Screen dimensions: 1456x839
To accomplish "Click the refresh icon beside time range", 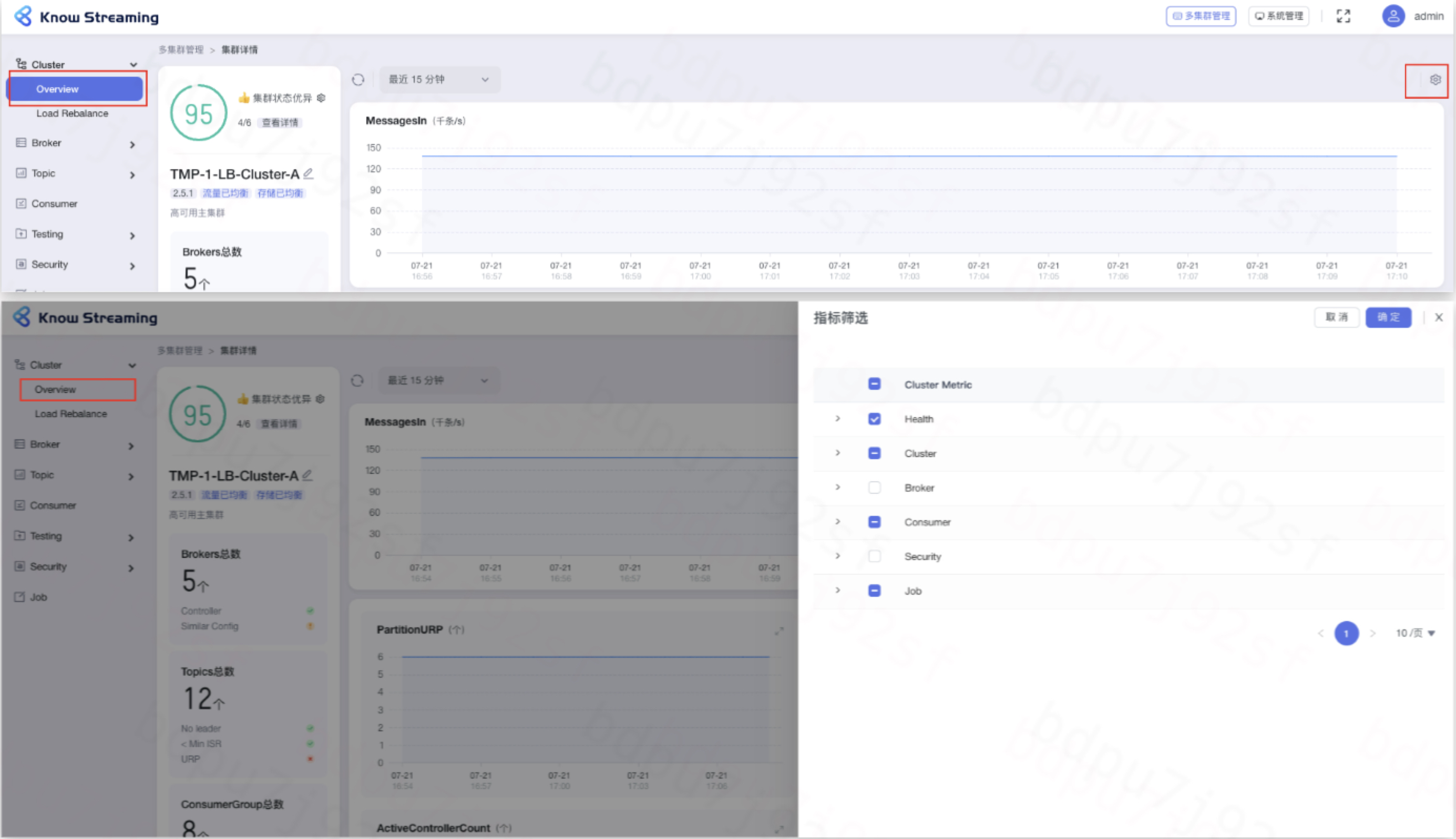I will [x=358, y=79].
